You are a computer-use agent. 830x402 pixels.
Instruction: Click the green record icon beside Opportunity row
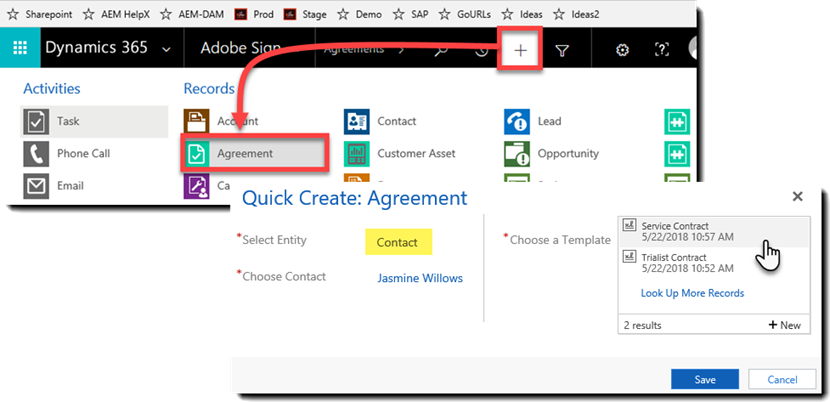(x=677, y=154)
